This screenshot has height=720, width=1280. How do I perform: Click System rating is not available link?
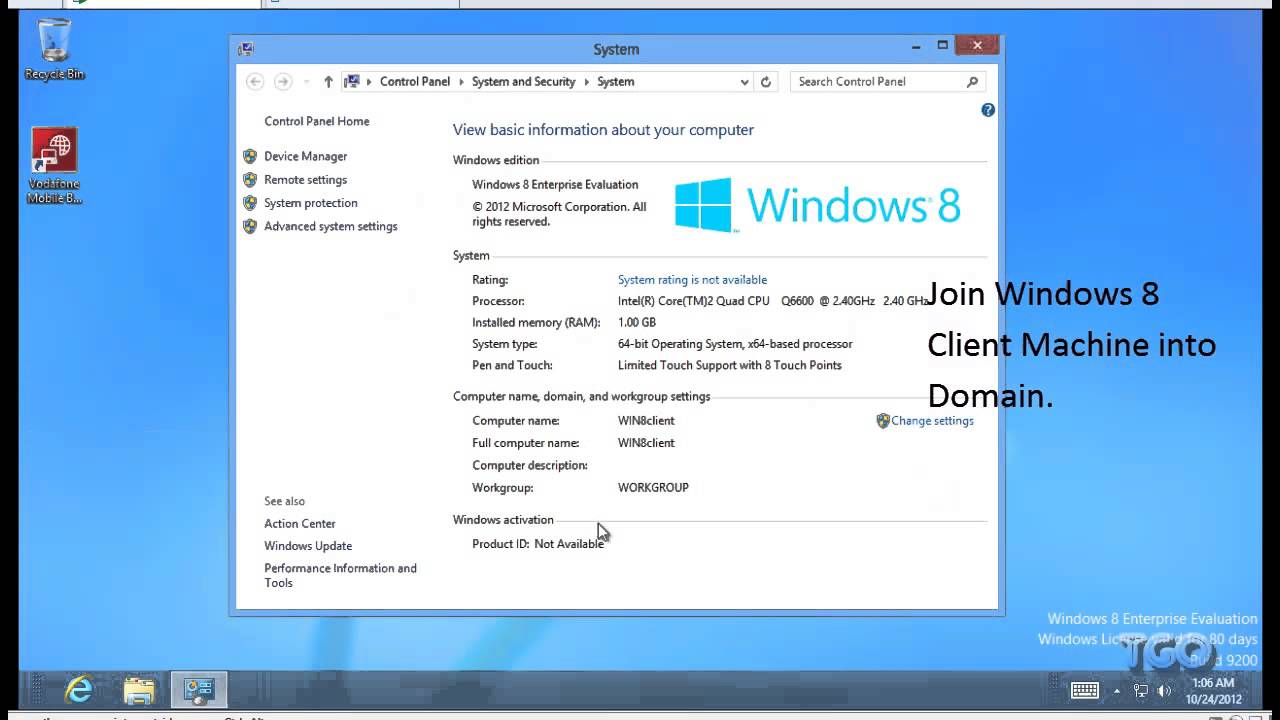point(692,280)
